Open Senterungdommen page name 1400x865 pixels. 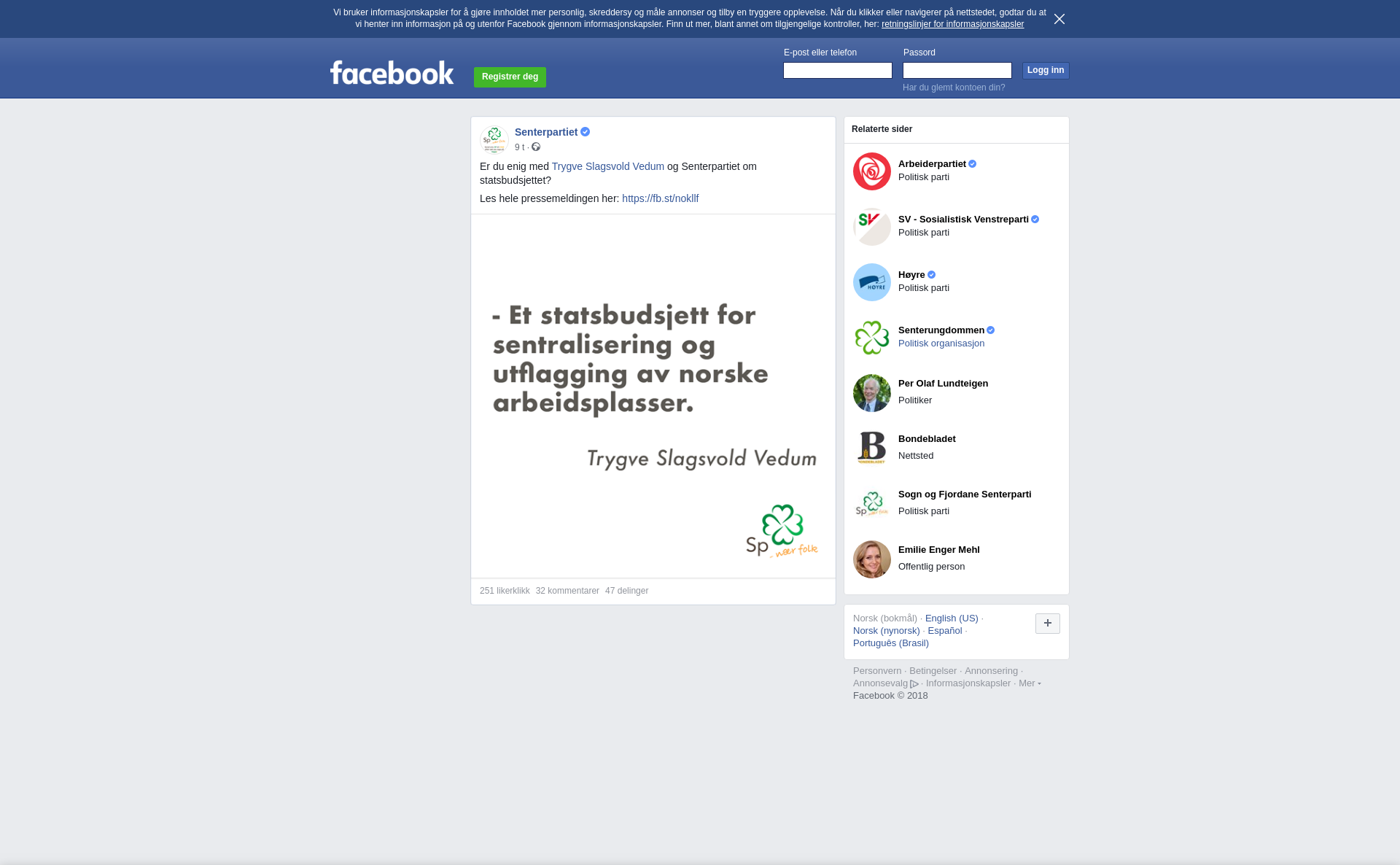click(x=941, y=330)
